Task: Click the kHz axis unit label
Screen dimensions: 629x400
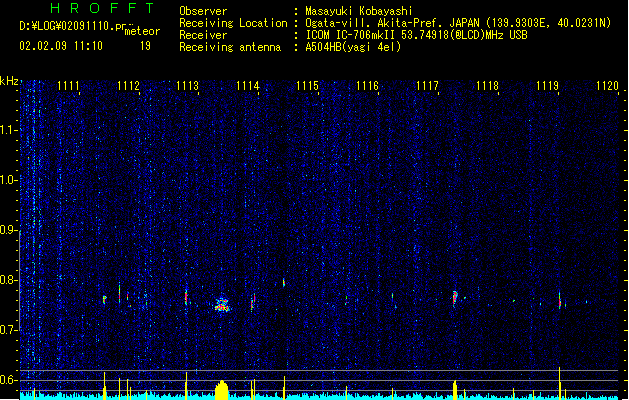Action: [x=9, y=81]
